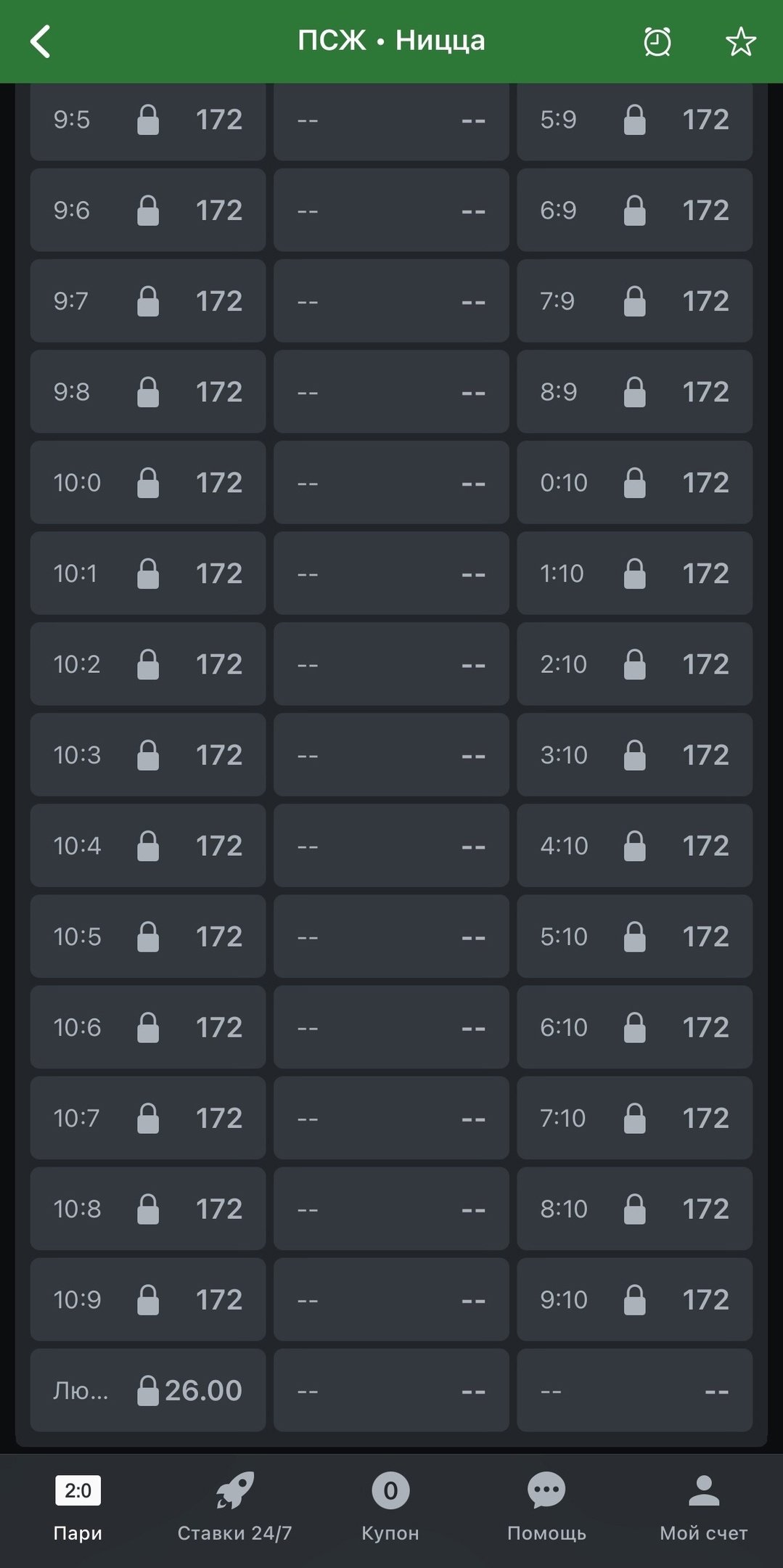
Task: Select the 9:10 score outcome
Action: point(634,1299)
